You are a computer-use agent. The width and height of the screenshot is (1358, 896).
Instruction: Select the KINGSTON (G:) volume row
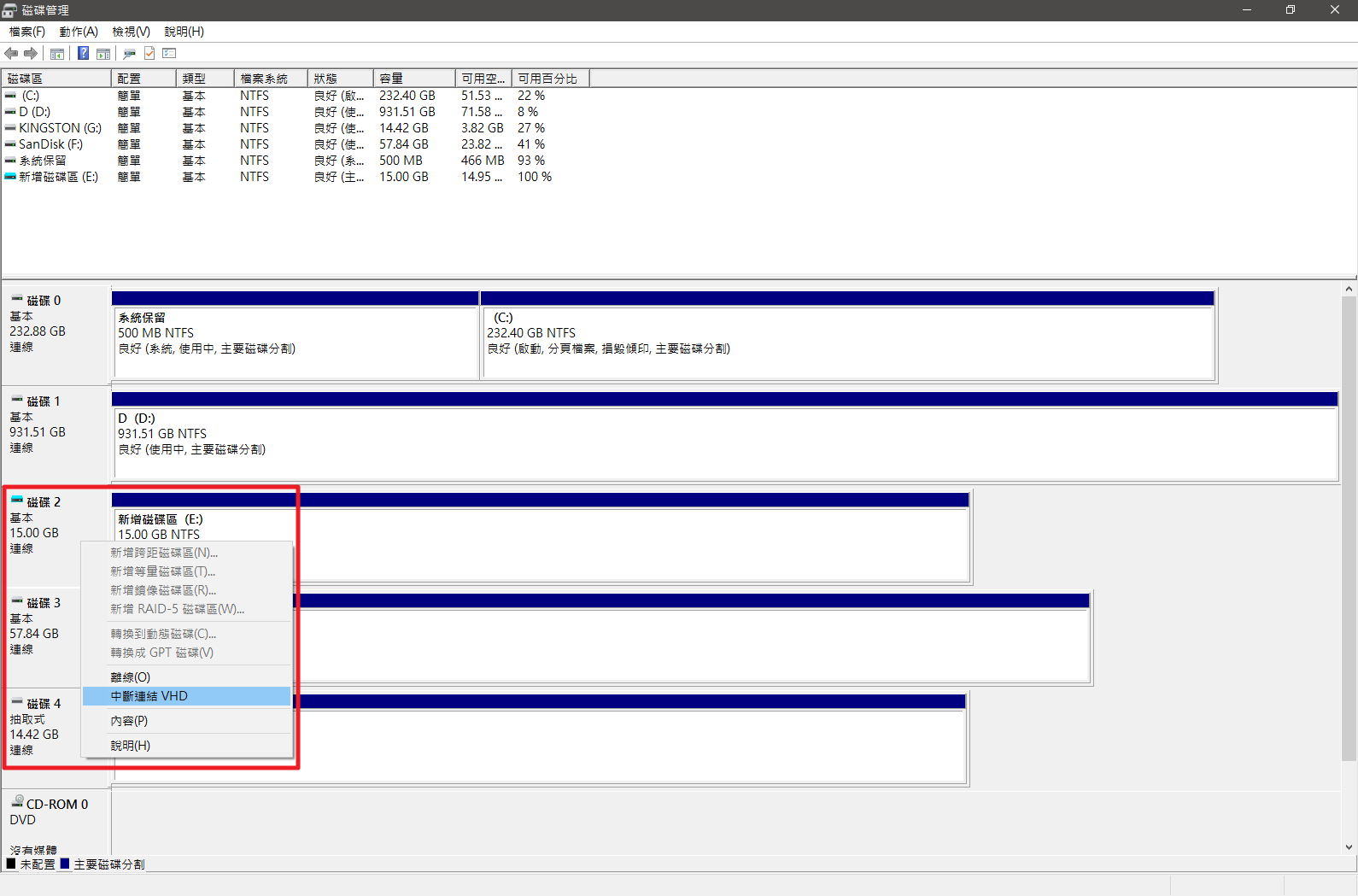pyautogui.click(x=60, y=128)
